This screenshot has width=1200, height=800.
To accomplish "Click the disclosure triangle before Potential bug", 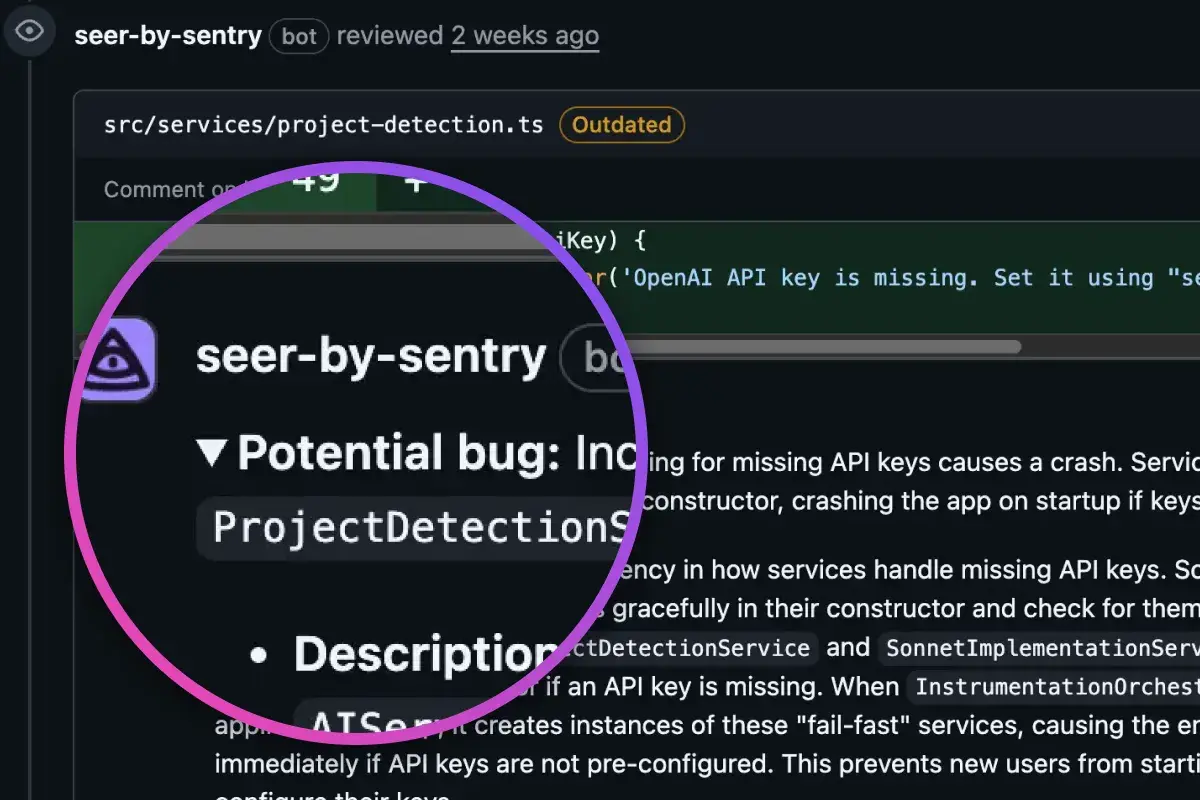I will [213, 452].
